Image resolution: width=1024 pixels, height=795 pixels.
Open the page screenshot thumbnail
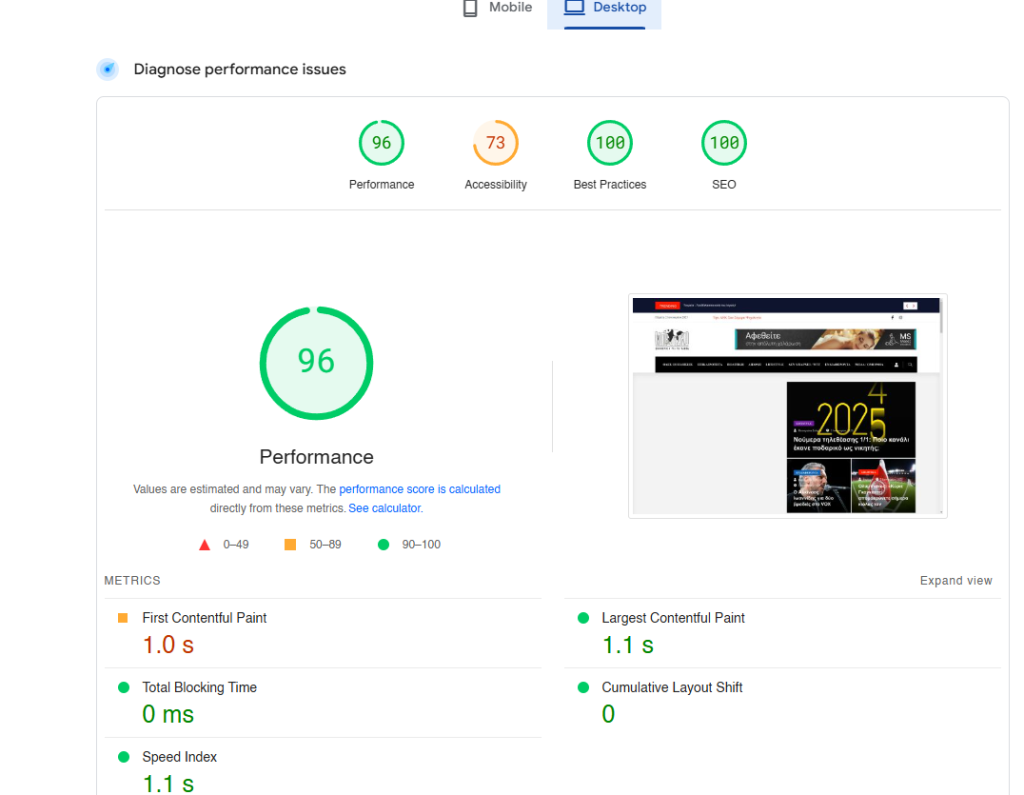pos(788,406)
